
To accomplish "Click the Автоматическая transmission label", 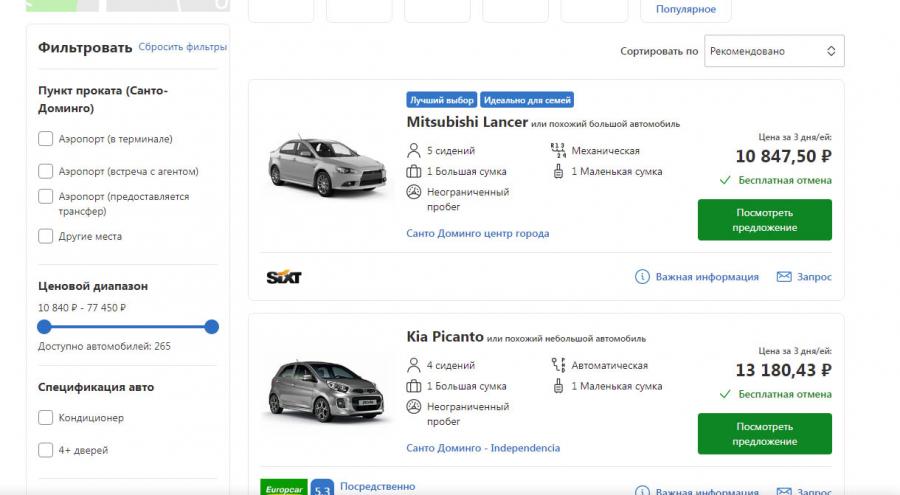I will (x=609, y=365).
